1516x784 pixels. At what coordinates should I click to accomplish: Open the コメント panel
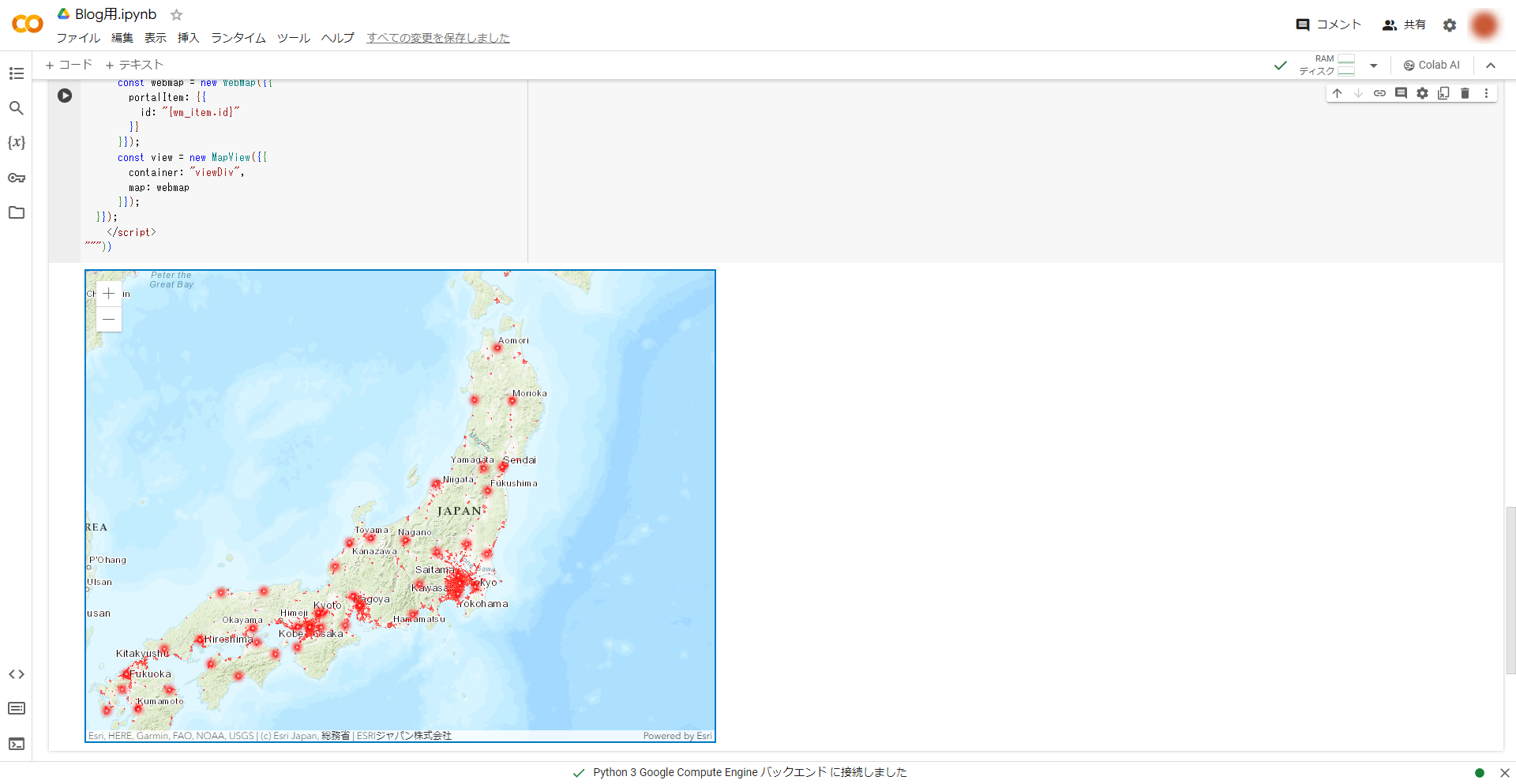[x=1329, y=25]
